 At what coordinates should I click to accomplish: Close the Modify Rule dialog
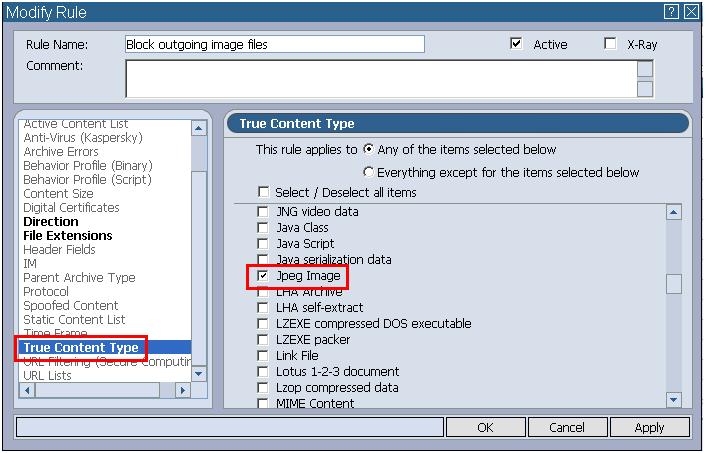691,11
